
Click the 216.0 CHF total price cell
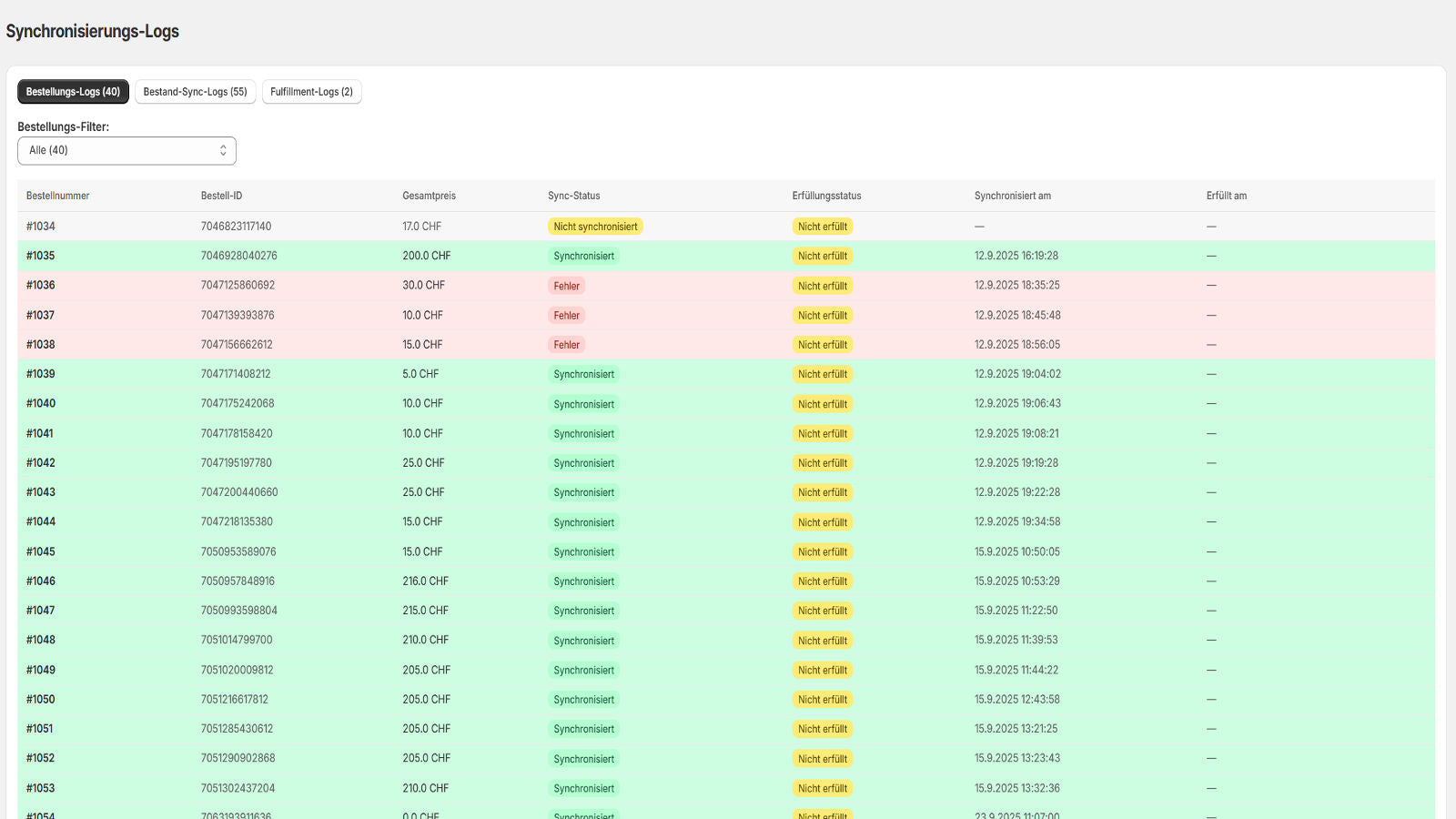(x=425, y=581)
